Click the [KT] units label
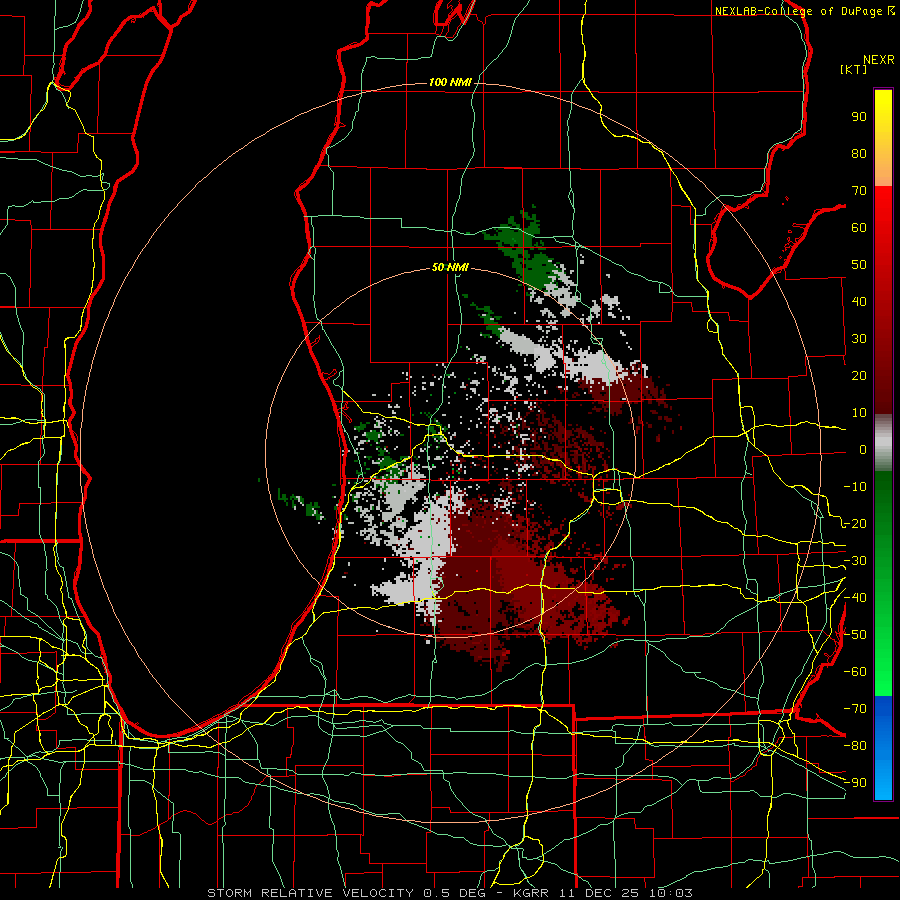Image resolution: width=900 pixels, height=900 pixels. [x=854, y=69]
